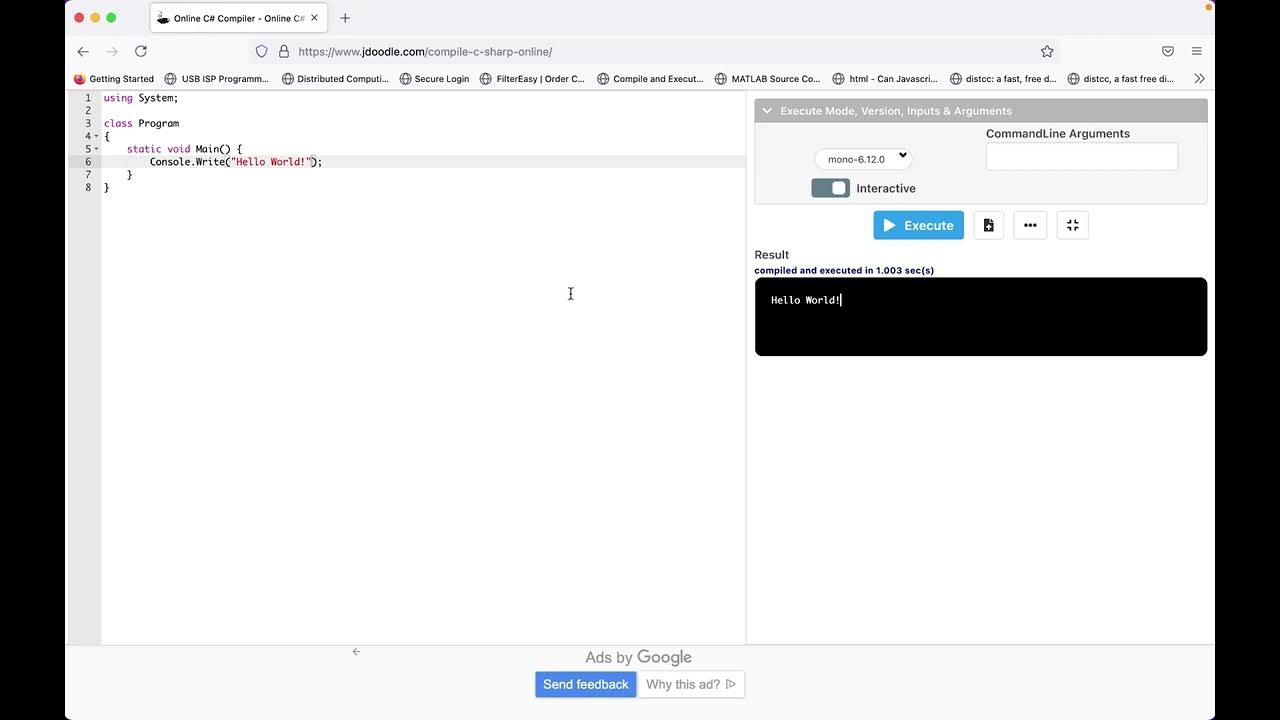Viewport: 1280px width, 720px height.
Task: Click the Execute button to run code
Action: (918, 225)
